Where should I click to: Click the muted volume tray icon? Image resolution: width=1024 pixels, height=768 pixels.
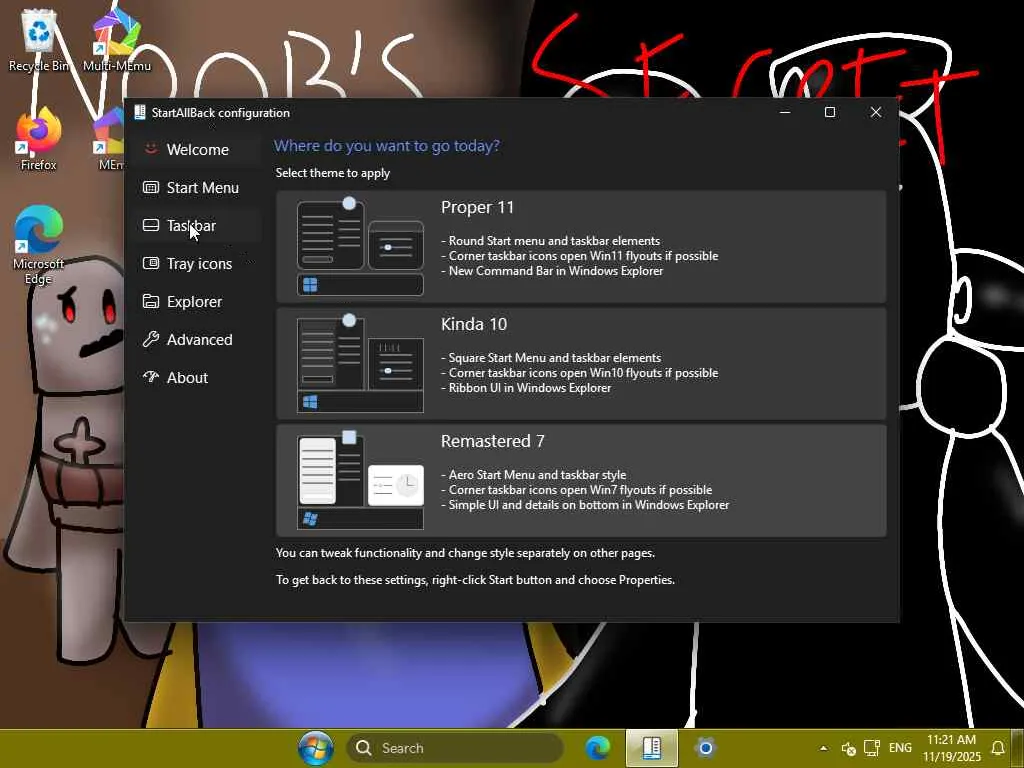coord(848,748)
